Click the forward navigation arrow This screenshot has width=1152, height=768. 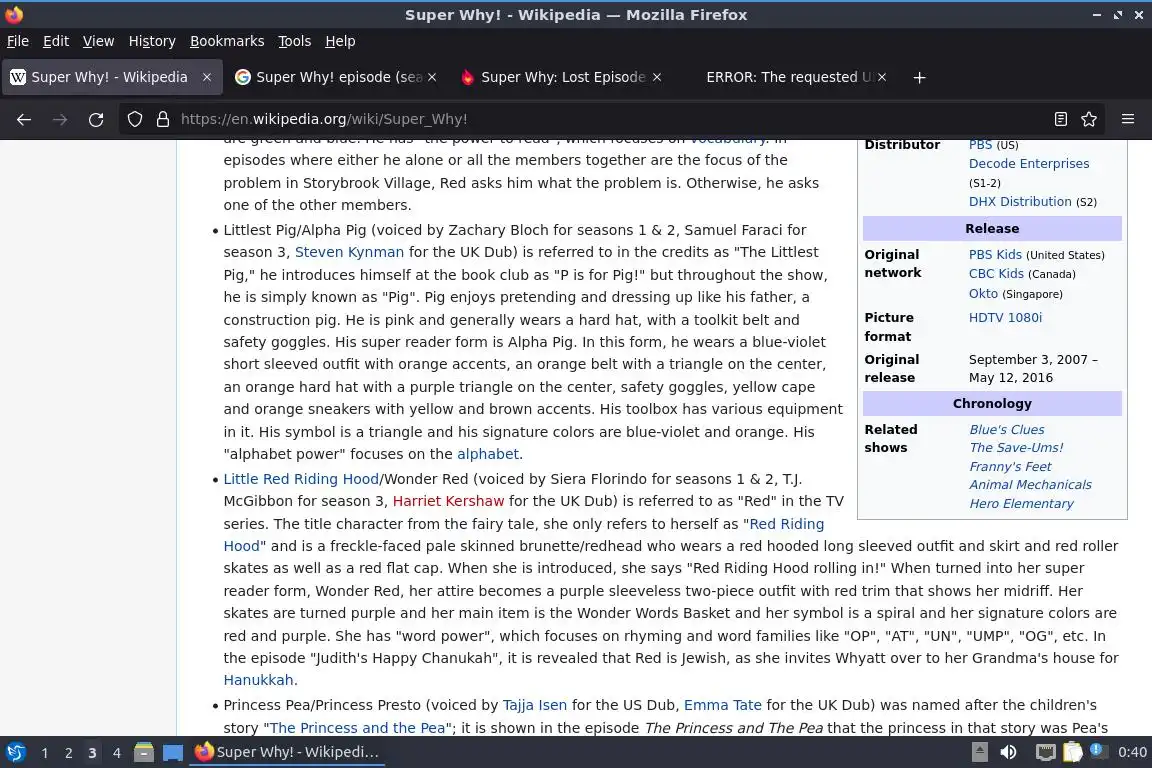[x=60, y=119]
